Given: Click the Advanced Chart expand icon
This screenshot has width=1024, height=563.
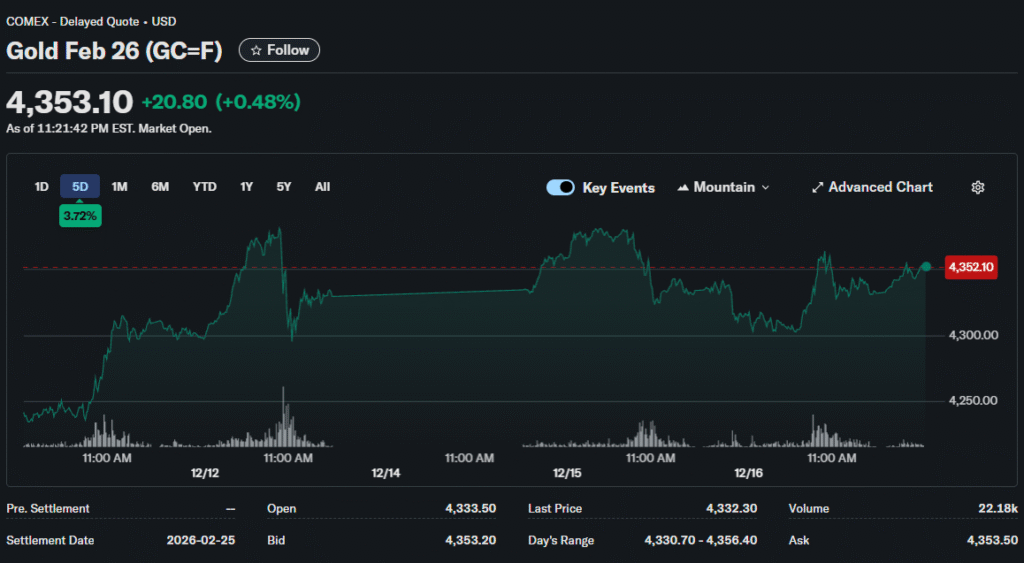Looking at the screenshot, I should coord(817,187).
